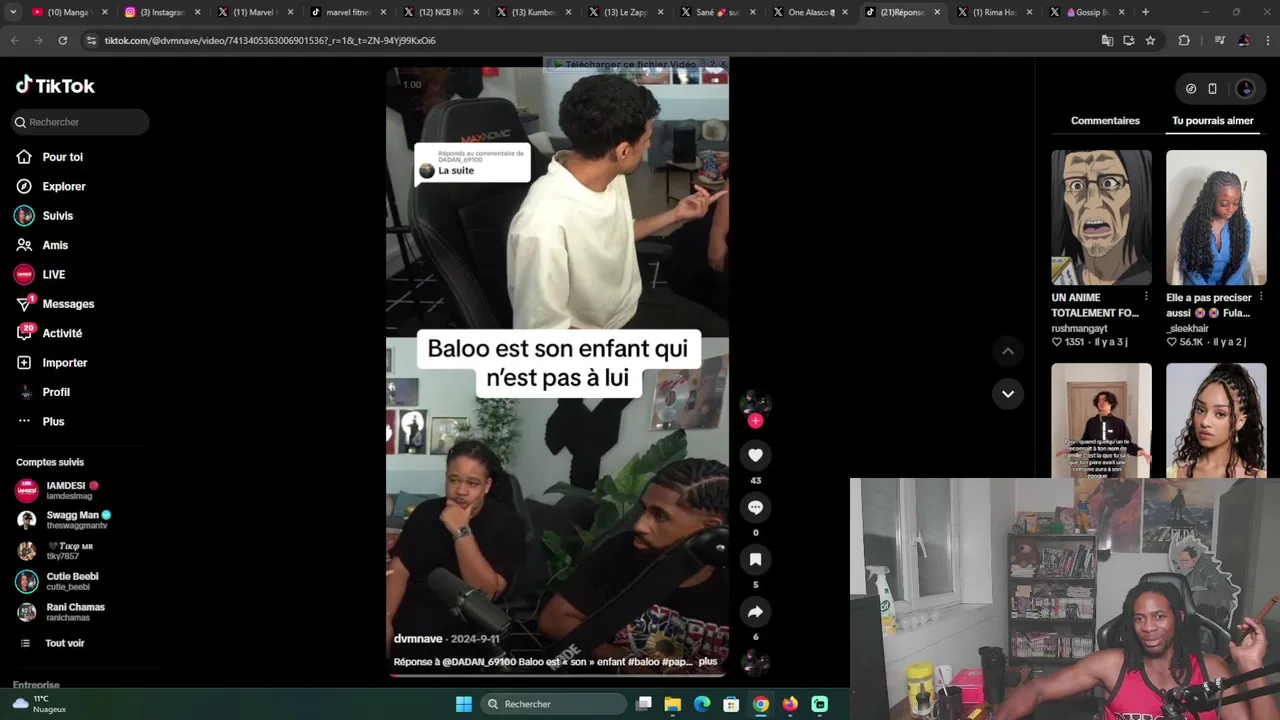Click the TikTok logo
The height and width of the screenshot is (720, 1280).
click(x=55, y=85)
